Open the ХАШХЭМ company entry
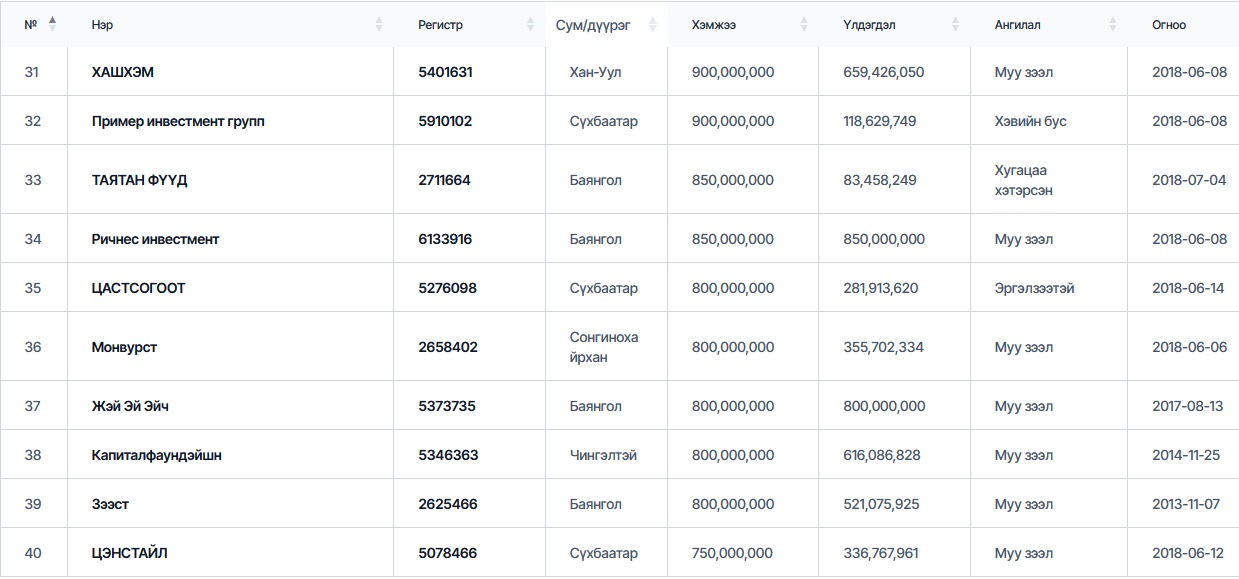1239x579 pixels. [123, 72]
